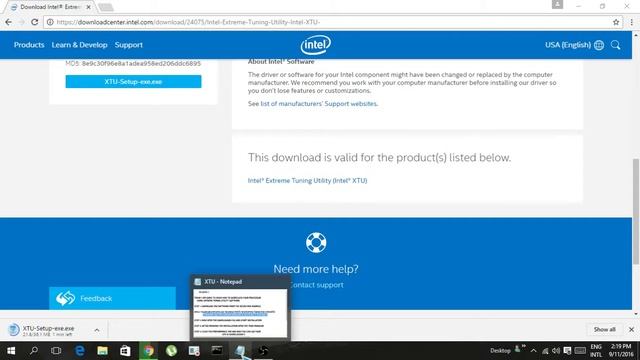The width and height of the screenshot is (640, 360).
Task: Click the XTU-Setup-exe.exe download button
Action: click(x=133, y=82)
